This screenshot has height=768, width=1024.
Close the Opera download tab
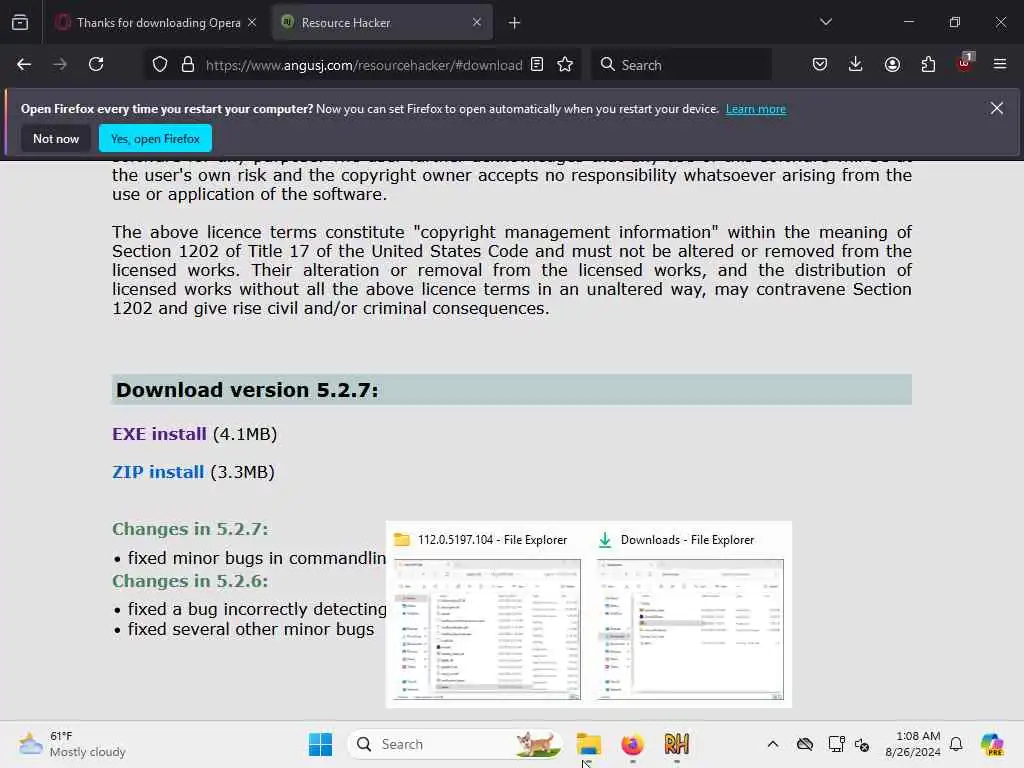click(x=252, y=23)
